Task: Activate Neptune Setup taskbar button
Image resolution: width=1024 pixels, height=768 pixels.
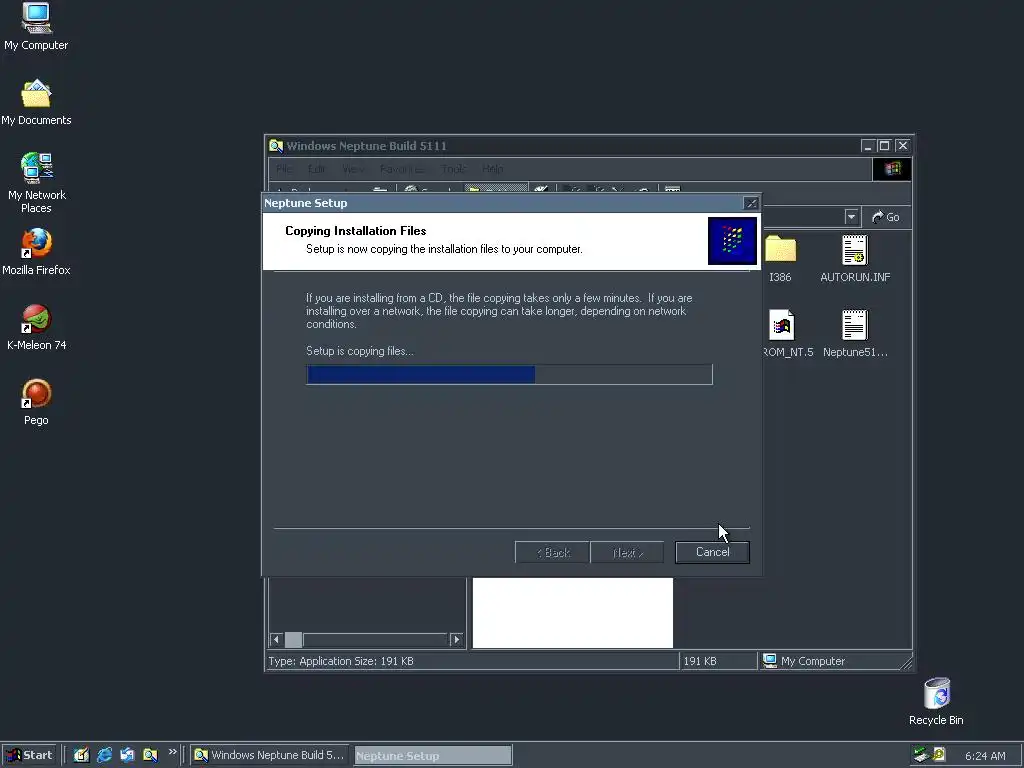Action: (432, 756)
